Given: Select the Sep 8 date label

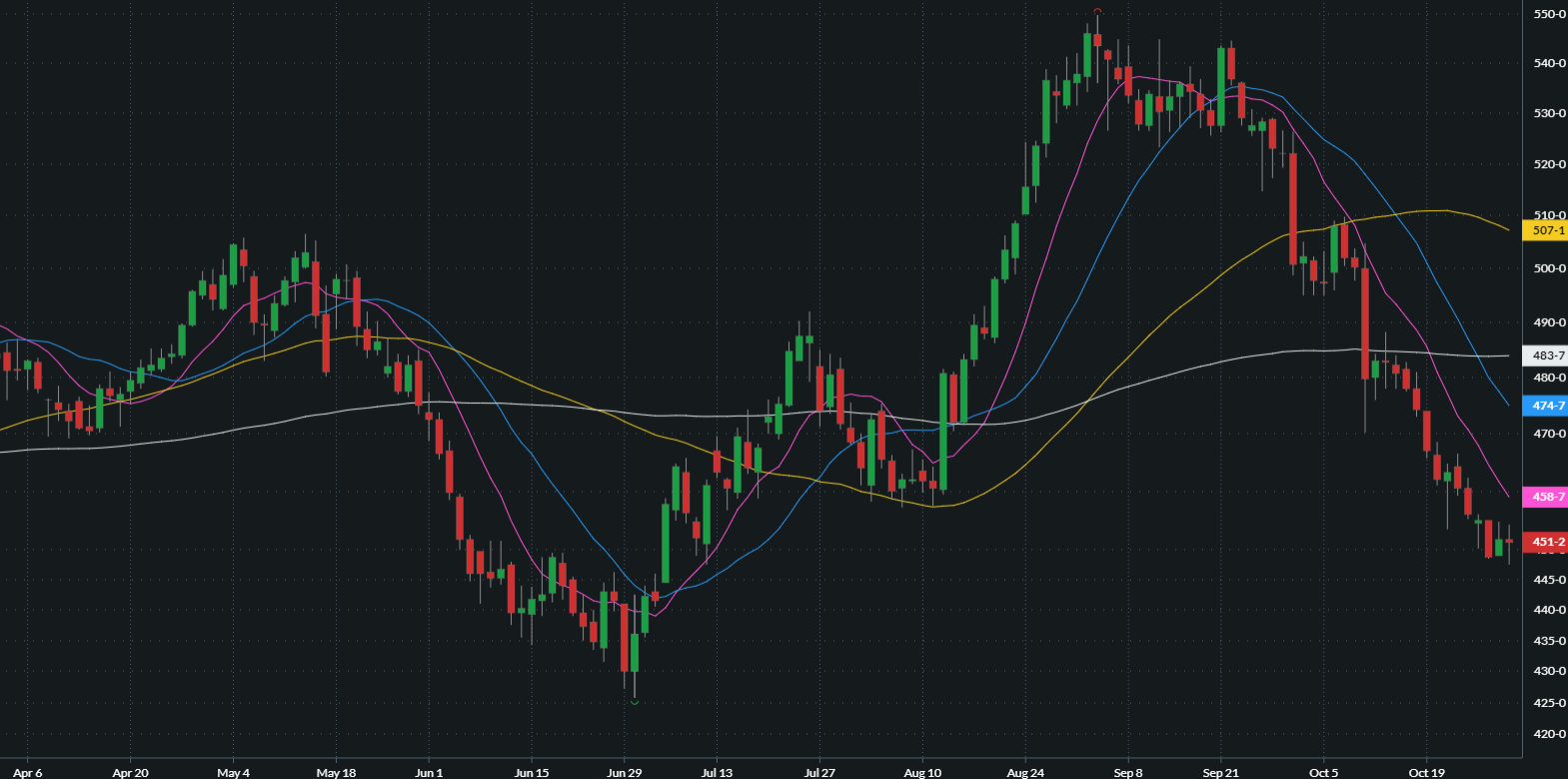Looking at the screenshot, I should point(1128,772).
